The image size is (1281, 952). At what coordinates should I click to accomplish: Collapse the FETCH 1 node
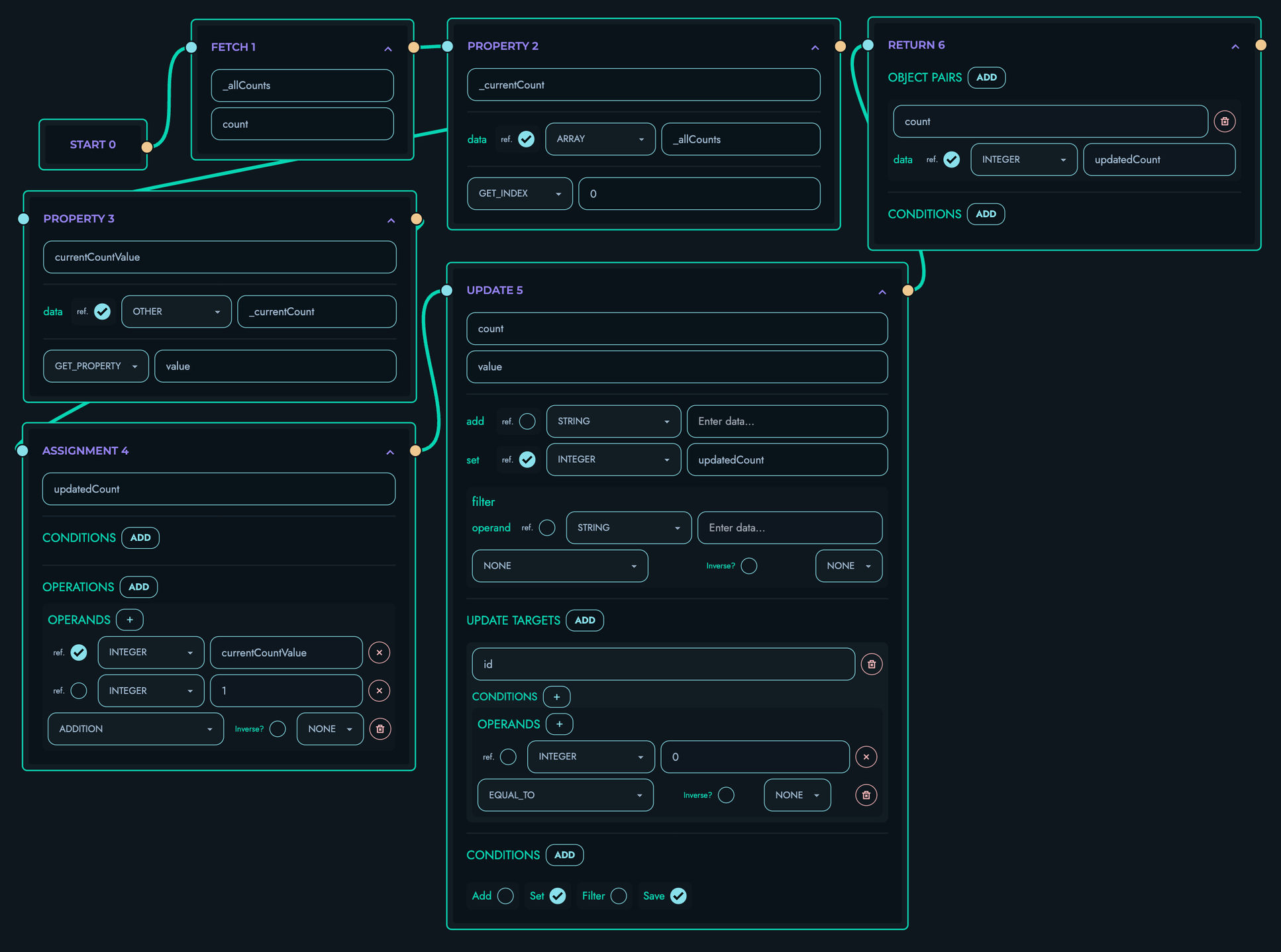[388, 49]
